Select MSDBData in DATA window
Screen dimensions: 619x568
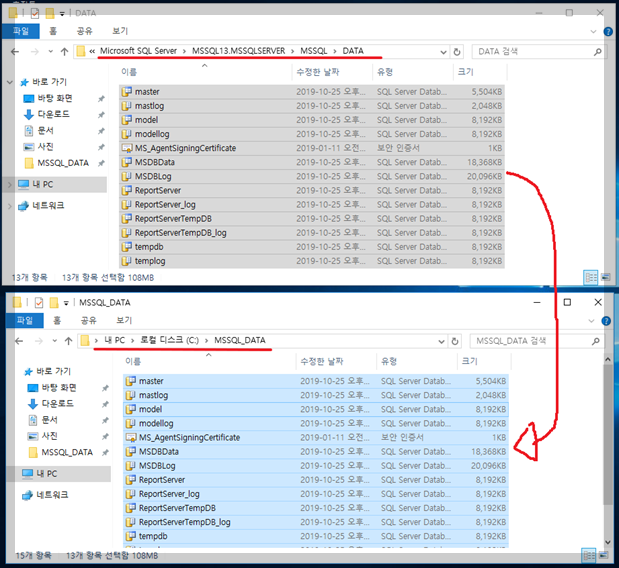[311, 162]
